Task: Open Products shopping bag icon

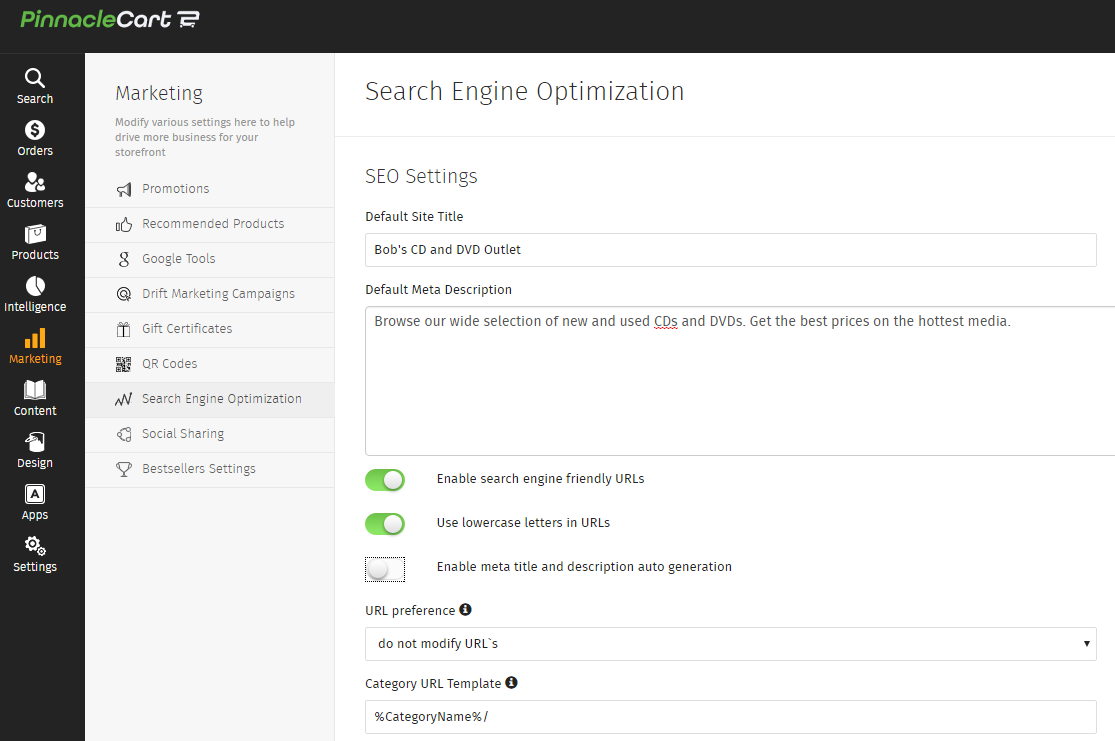Action: (35, 234)
